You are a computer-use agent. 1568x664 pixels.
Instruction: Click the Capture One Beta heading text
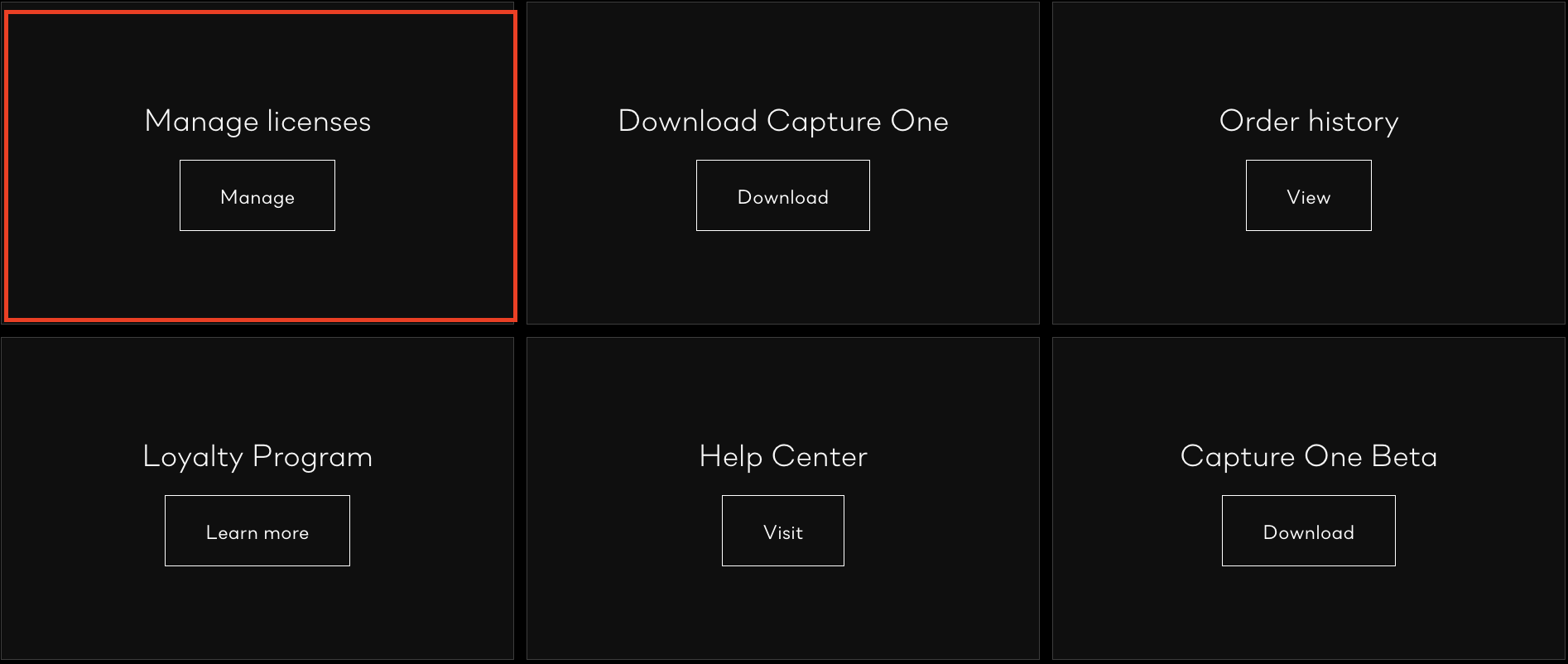point(1309,457)
